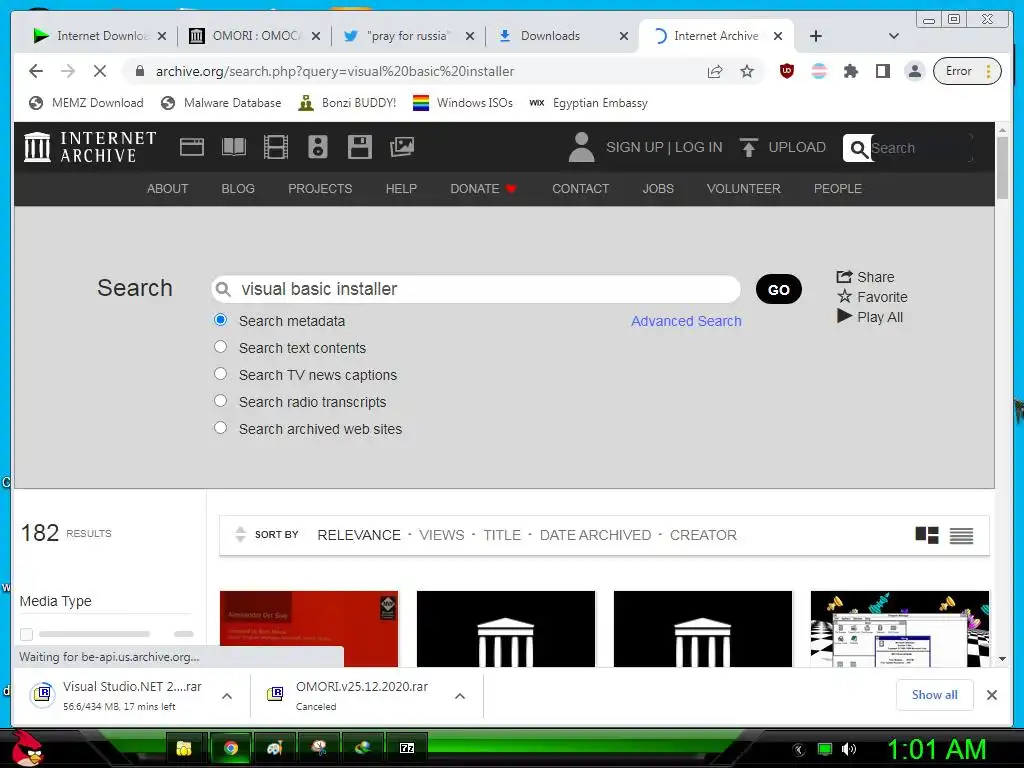The width and height of the screenshot is (1024, 768).
Task: Click the Angry Birds start button
Action: [27, 747]
